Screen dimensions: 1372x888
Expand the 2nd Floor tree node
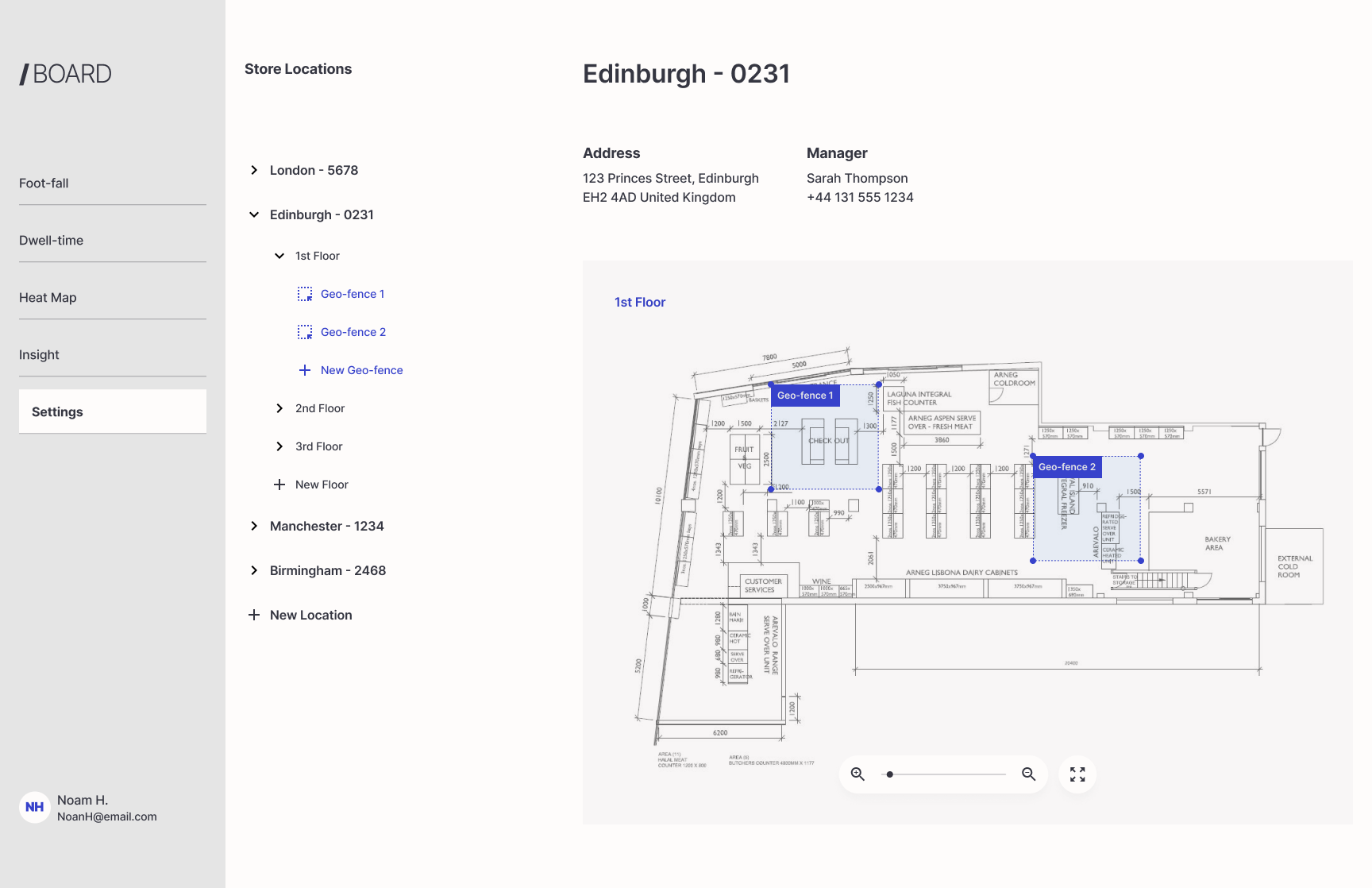(279, 408)
